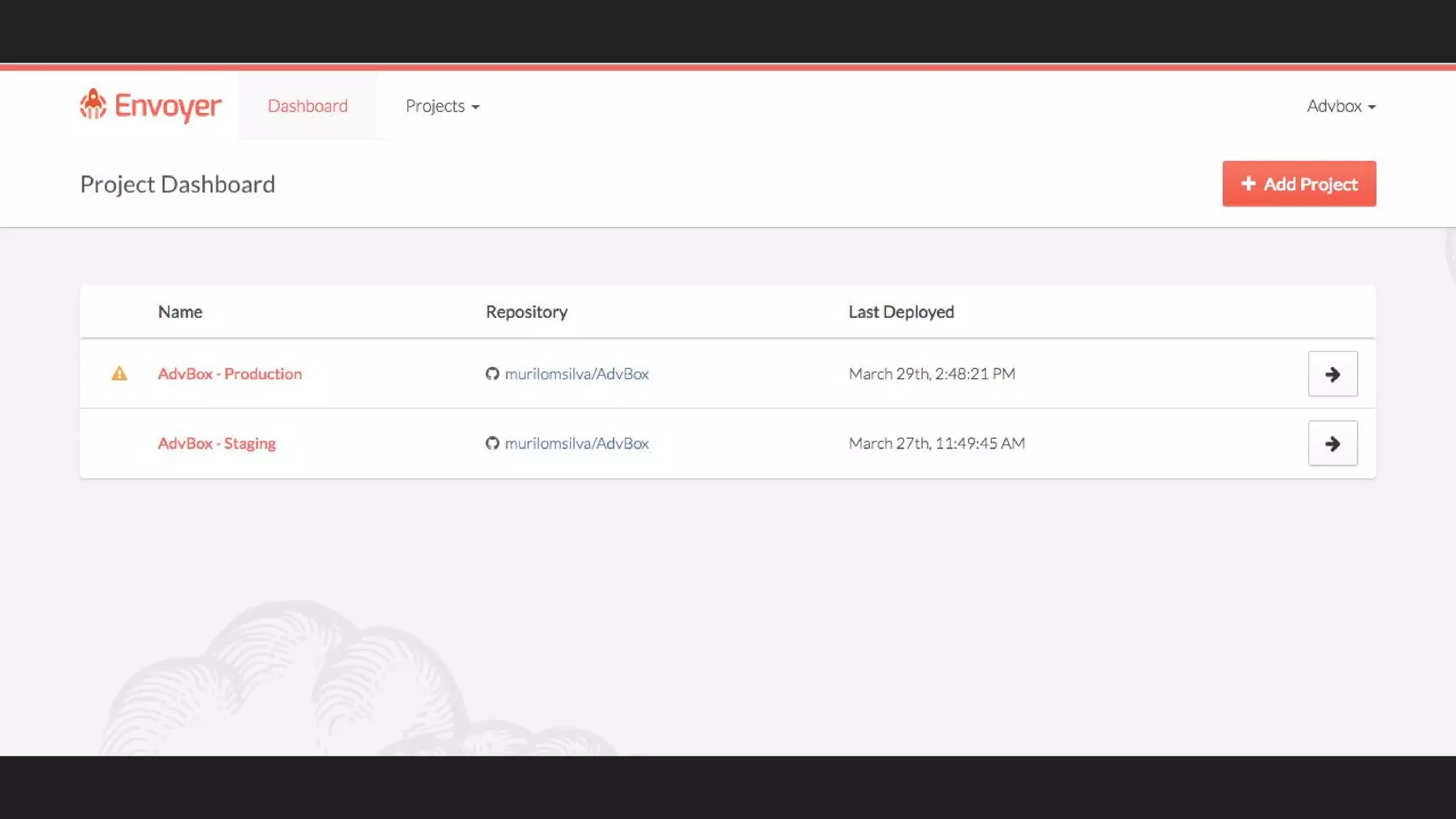
Task: Click the Repository column header
Action: click(526, 311)
